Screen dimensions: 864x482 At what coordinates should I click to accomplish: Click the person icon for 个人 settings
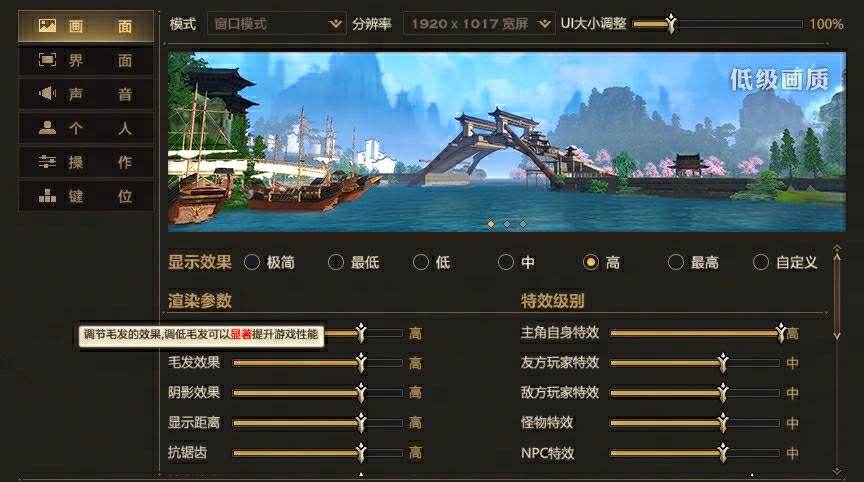pos(47,128)
